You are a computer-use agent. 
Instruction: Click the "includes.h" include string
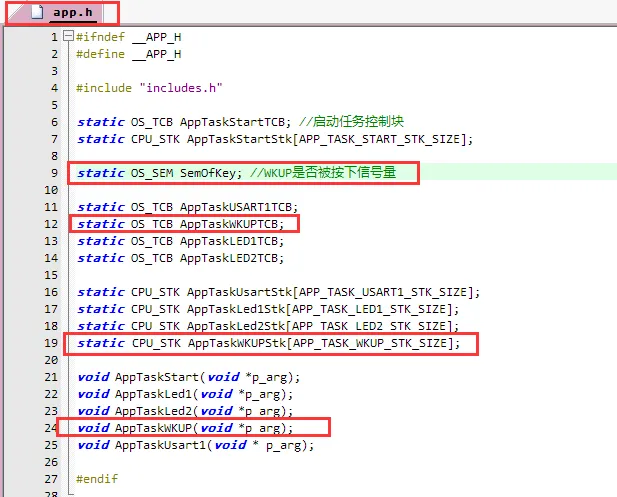coord(181,88)
